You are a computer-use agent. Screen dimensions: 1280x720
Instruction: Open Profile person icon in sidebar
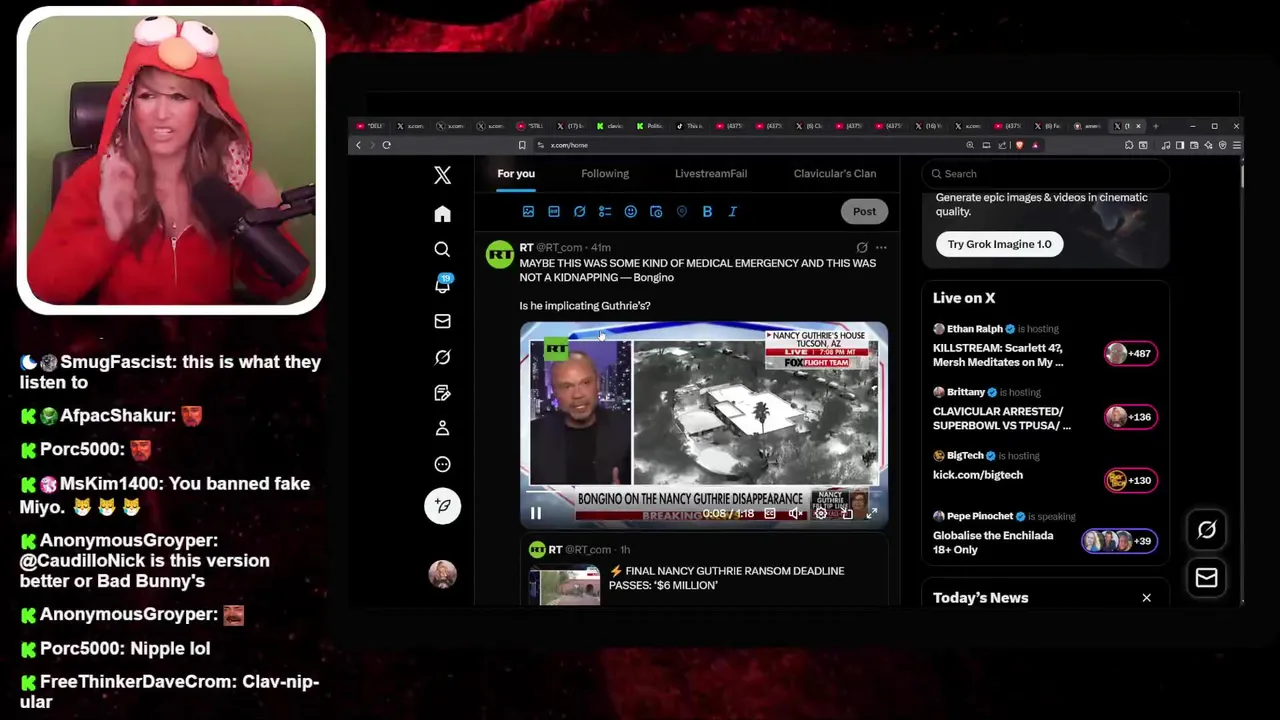pos(442,428)
